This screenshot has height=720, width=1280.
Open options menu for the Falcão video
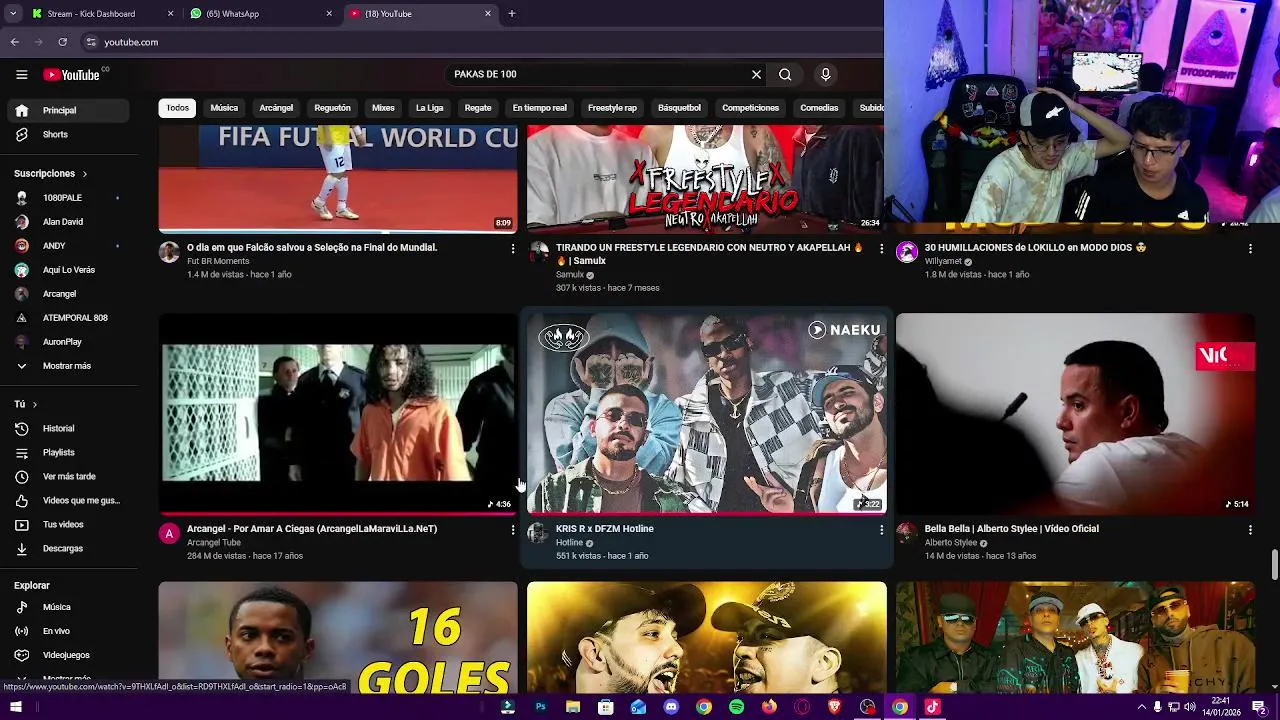click(513, 248)
